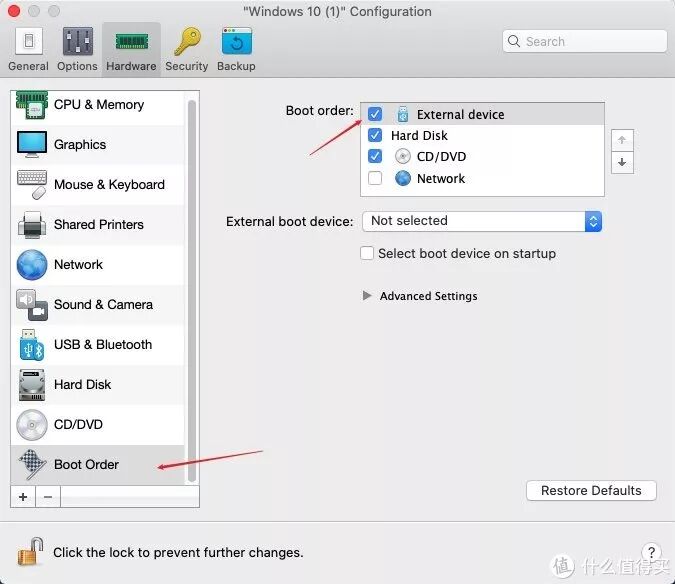Click the Shared Printers printer icon
This screenshot has width=675, height=584.
(32, 225)
